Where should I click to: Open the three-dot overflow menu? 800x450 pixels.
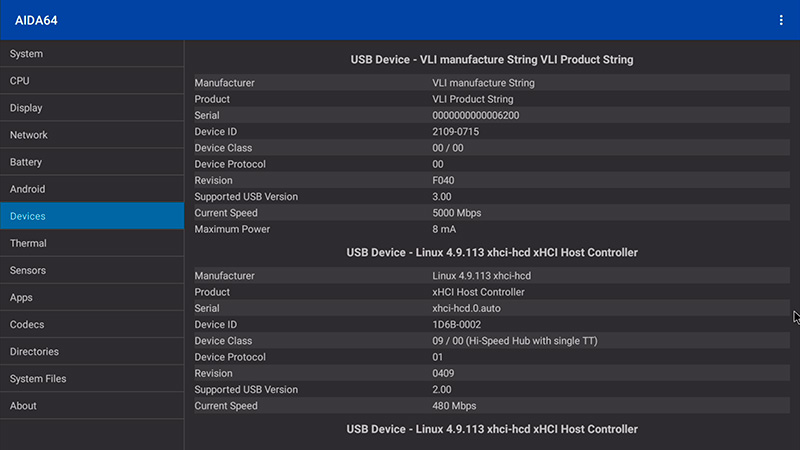point(781,20)
